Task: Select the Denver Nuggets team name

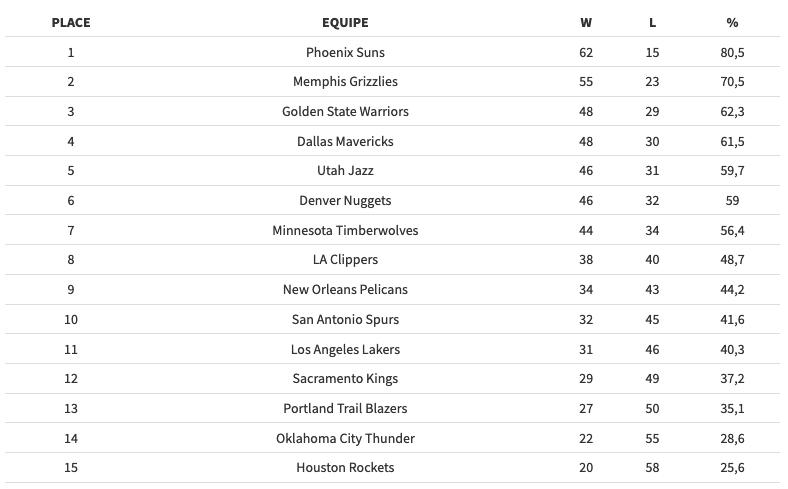Action: [x=345, y=201]
